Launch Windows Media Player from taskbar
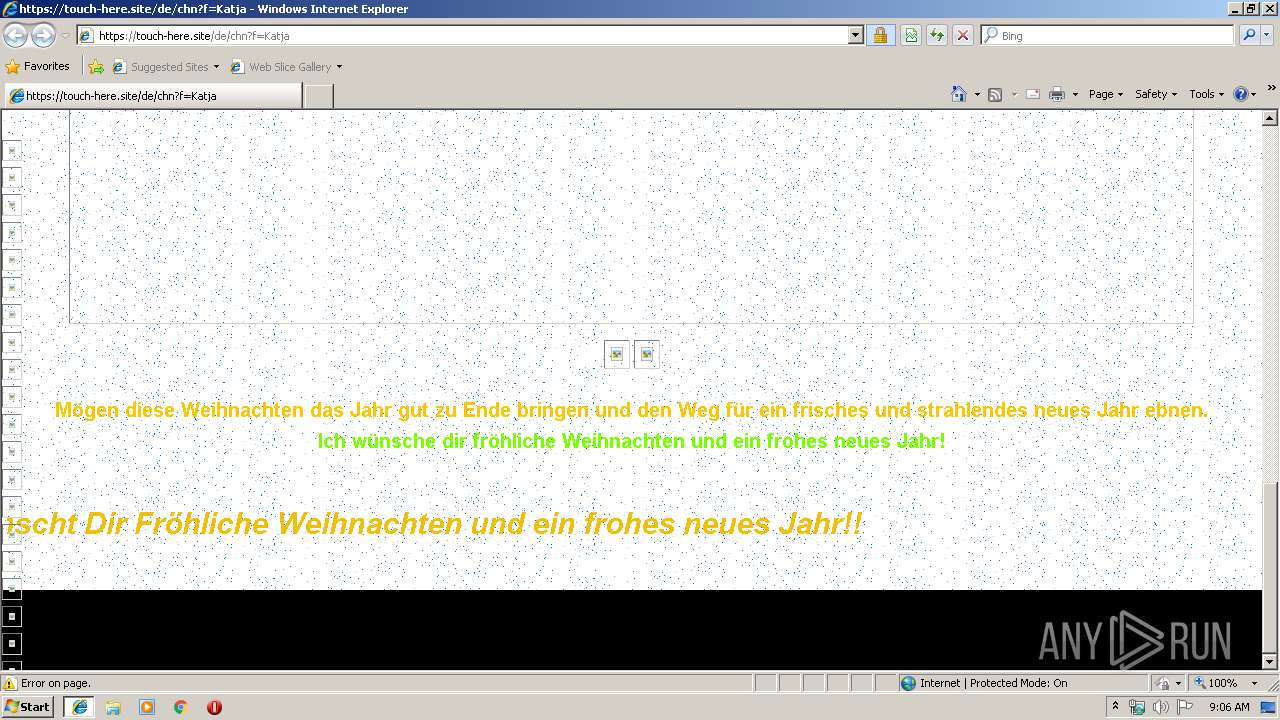This screenshot has width=1280, height=720. pyautogui.click(x=147, y=706)
